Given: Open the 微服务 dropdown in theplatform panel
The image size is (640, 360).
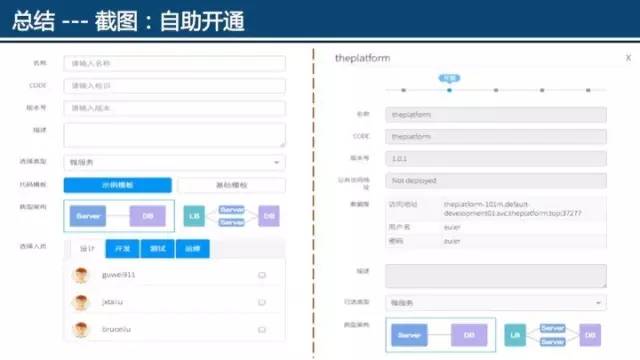Looking at the screenshot, I should (496, 303).
